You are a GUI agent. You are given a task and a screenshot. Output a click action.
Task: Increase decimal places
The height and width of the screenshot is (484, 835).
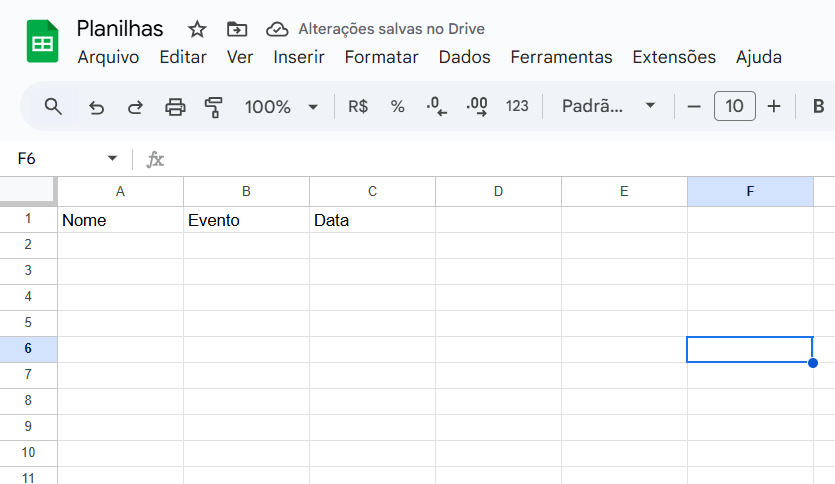click(x=477, y=106)
